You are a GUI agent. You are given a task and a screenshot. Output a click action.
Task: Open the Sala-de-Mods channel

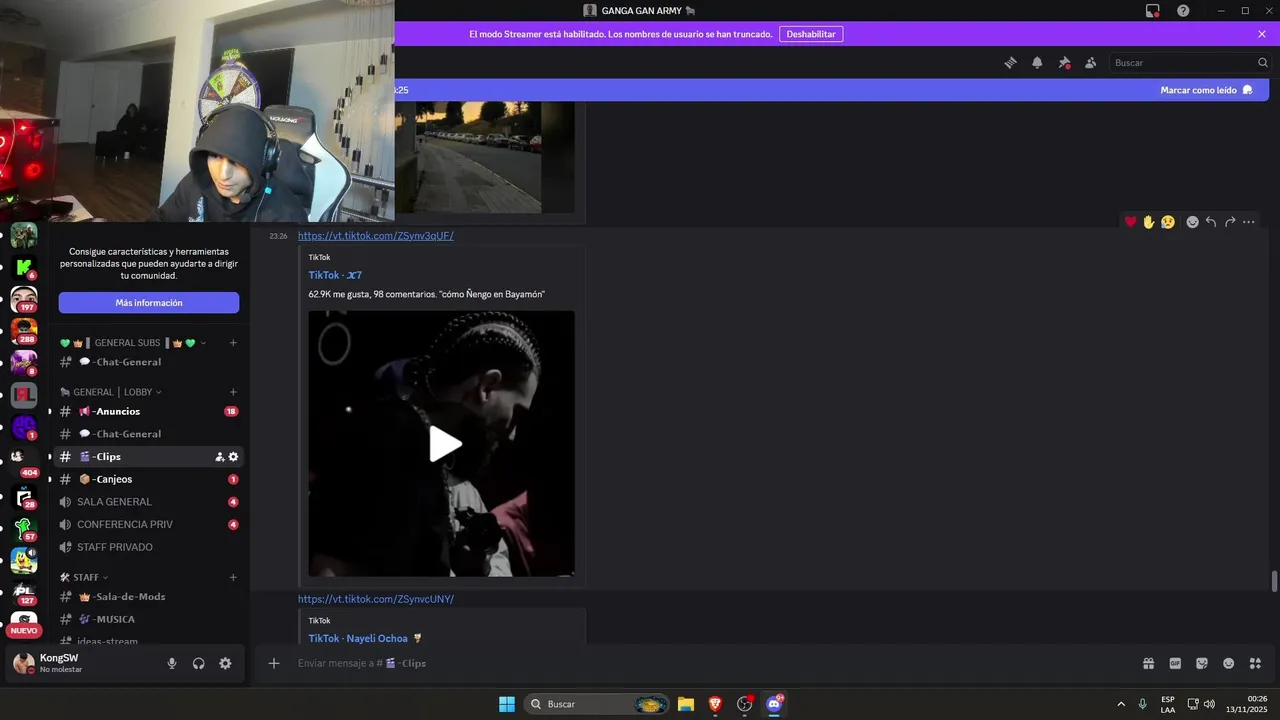149,597
